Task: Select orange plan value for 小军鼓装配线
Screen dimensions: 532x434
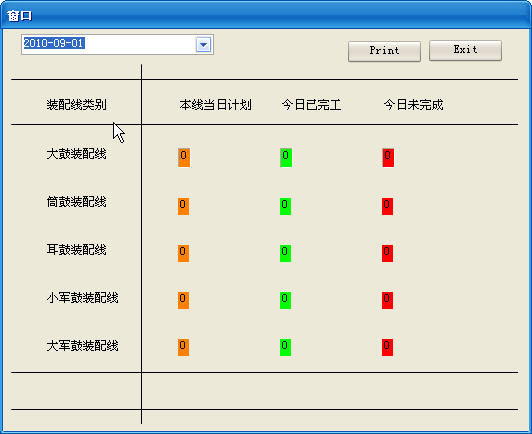Action: 183,300
